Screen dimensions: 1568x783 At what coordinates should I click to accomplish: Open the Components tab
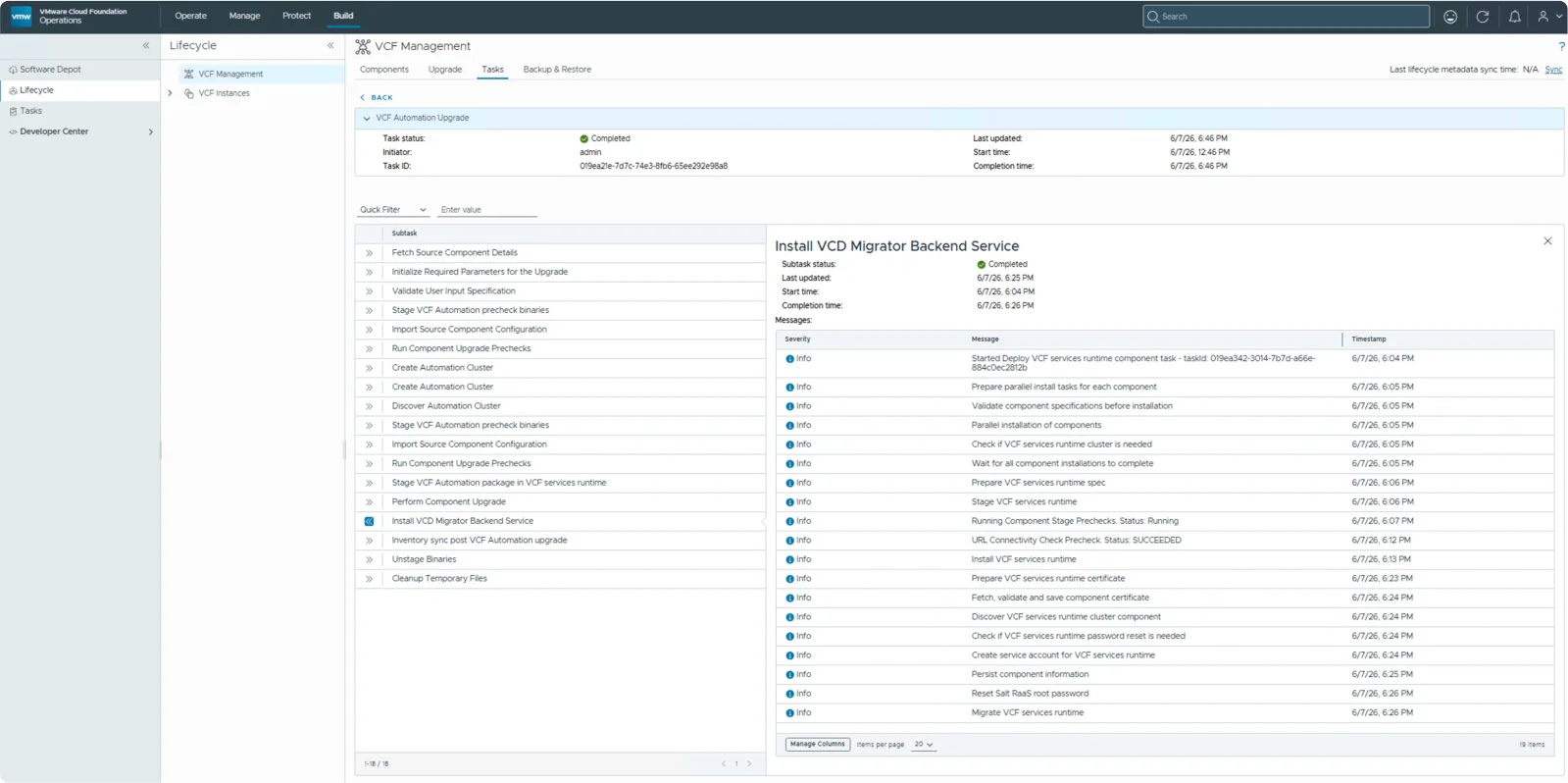[384, 70]
